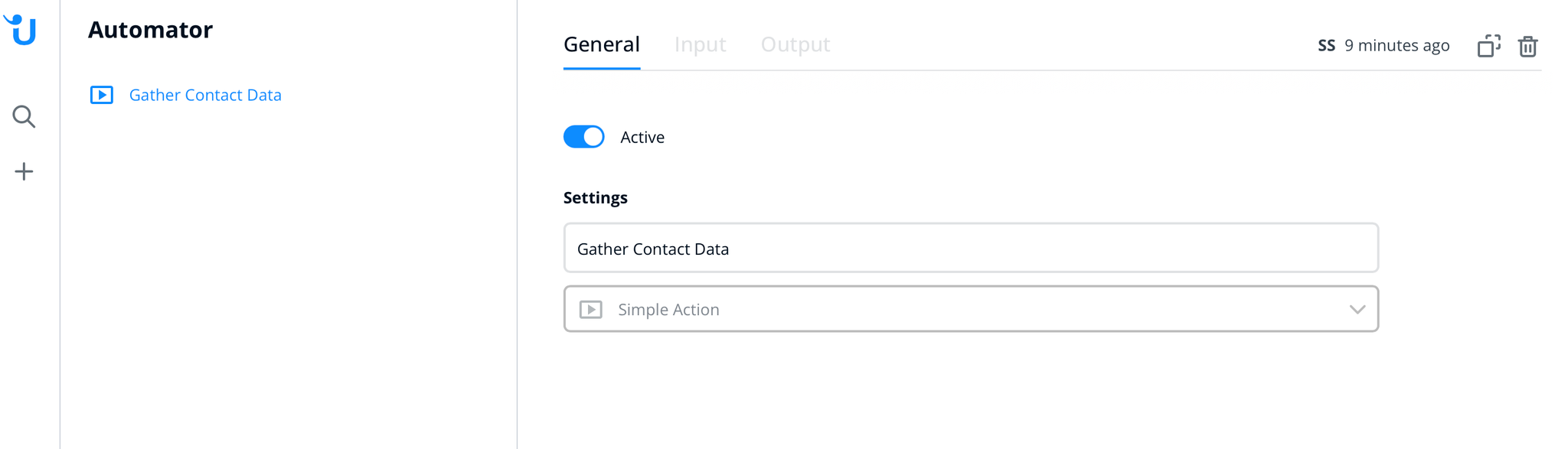1568x449 pixels.
Task: Switch to the Output tab
Action: point(795,44)
